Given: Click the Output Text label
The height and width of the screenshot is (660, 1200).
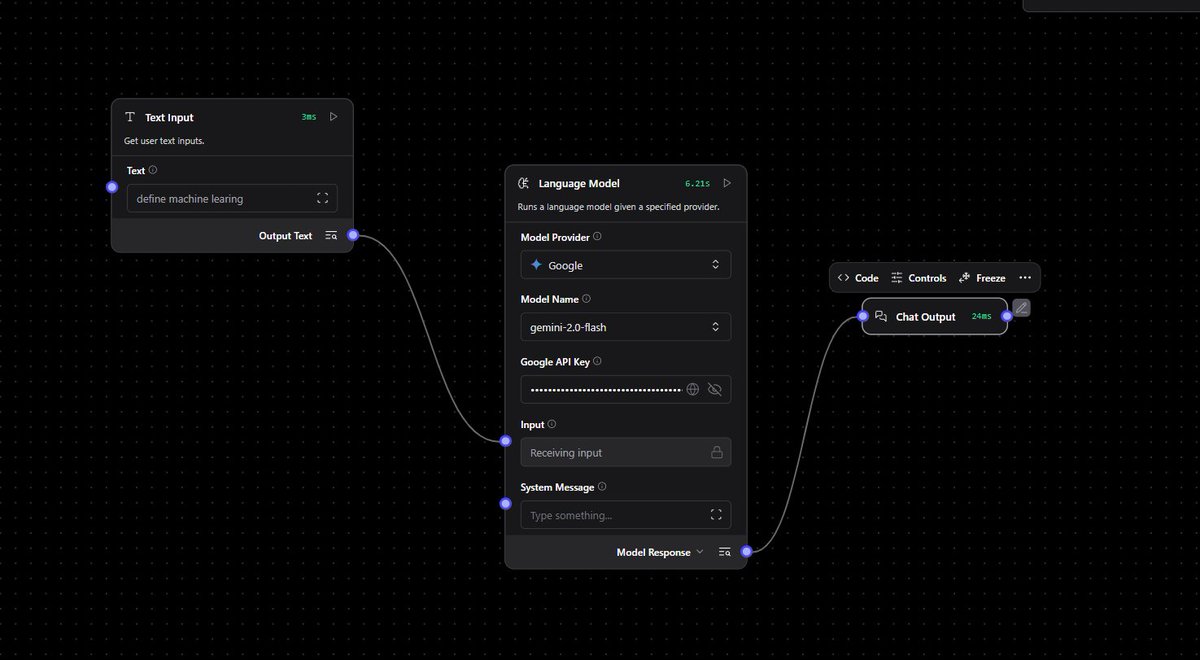Looking at the screenshot, I should (286, 236).
